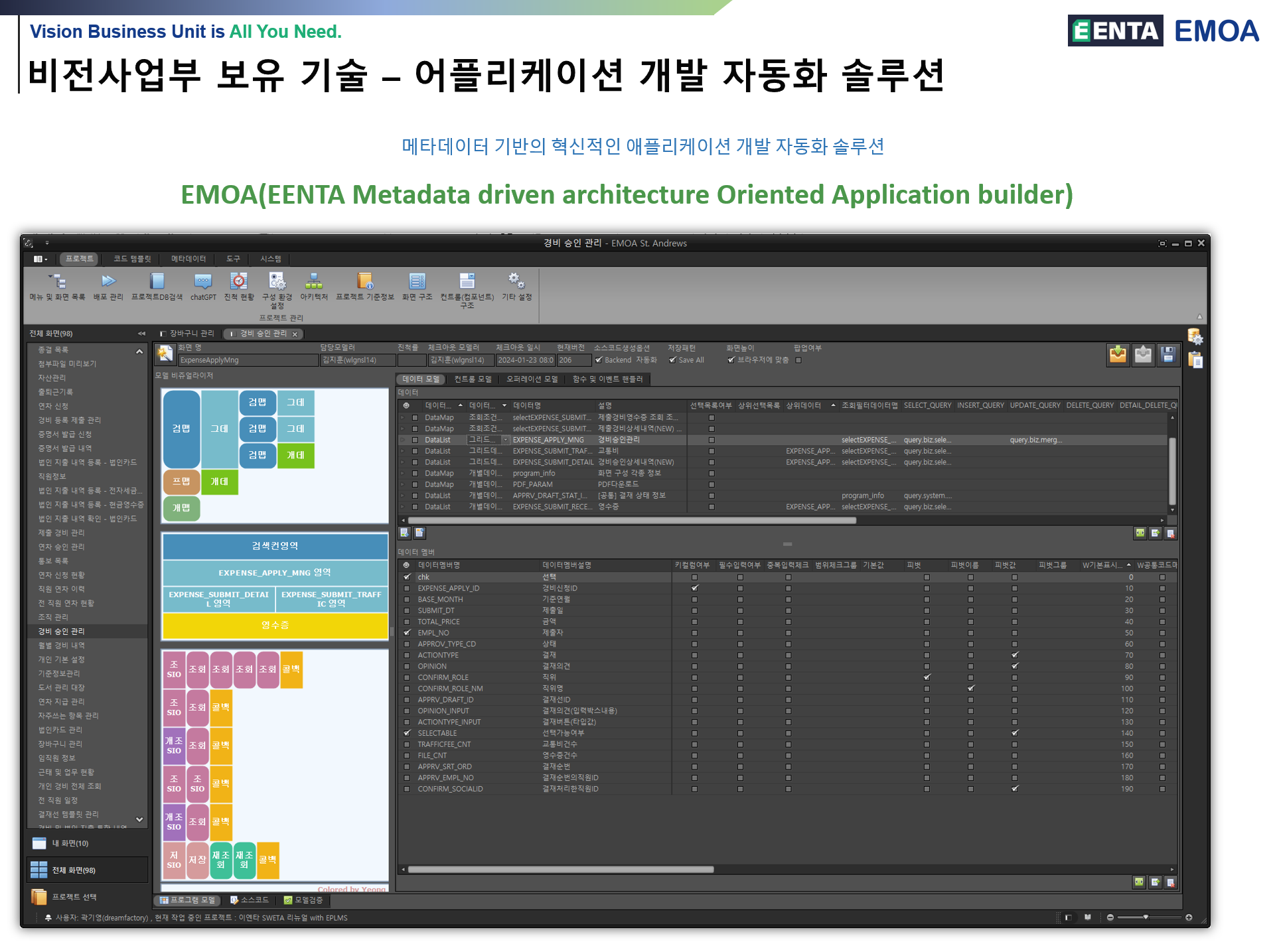The width and height of the screenshot is (1275, 952).
Task: Click the wizard icon beside 화면 명
Action: [x=164, y=354]
